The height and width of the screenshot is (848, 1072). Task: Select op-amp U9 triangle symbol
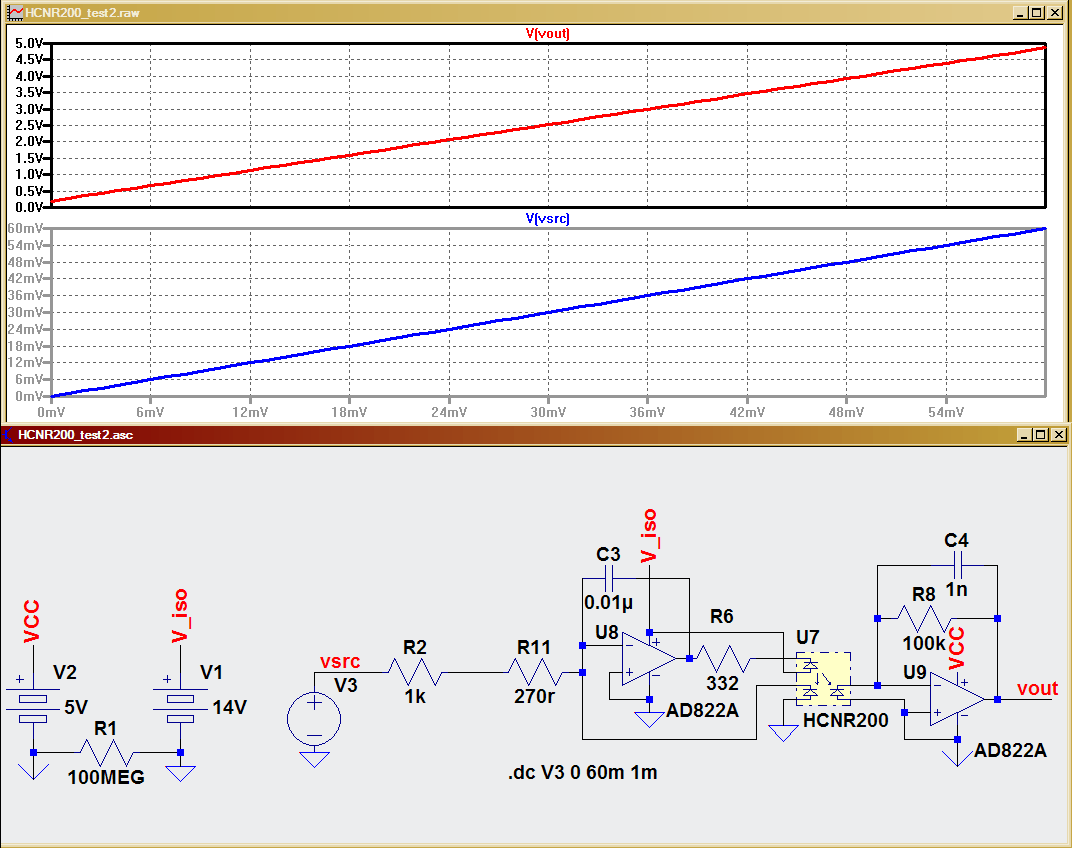[x=956, y=699]
